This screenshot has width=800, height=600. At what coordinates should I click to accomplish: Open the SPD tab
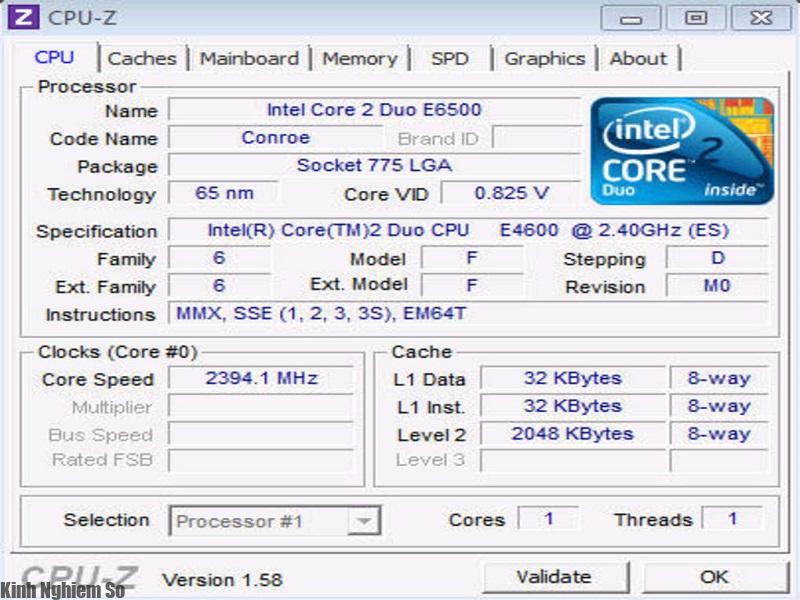[449, 59]
